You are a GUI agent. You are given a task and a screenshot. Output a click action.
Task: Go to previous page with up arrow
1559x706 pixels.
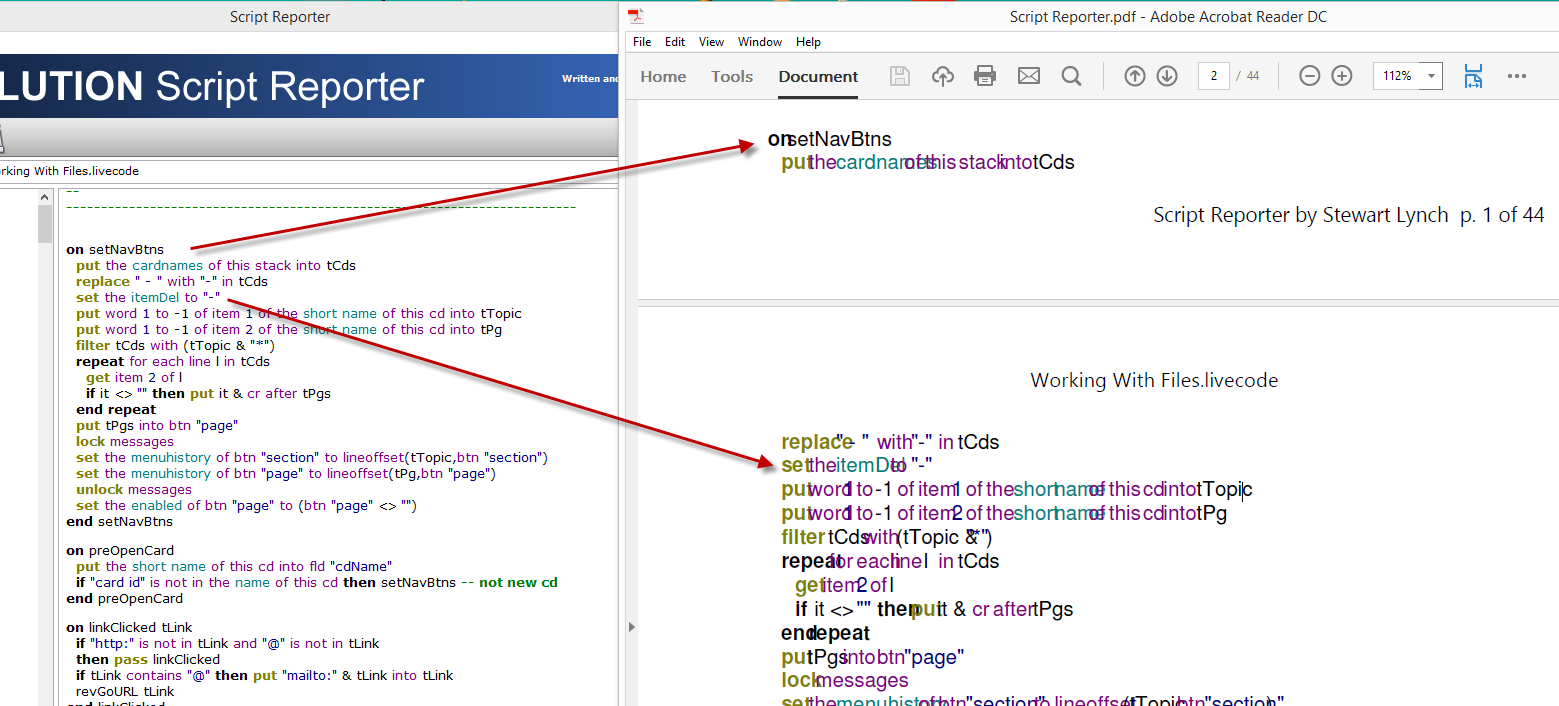(x=1134, y=76)
